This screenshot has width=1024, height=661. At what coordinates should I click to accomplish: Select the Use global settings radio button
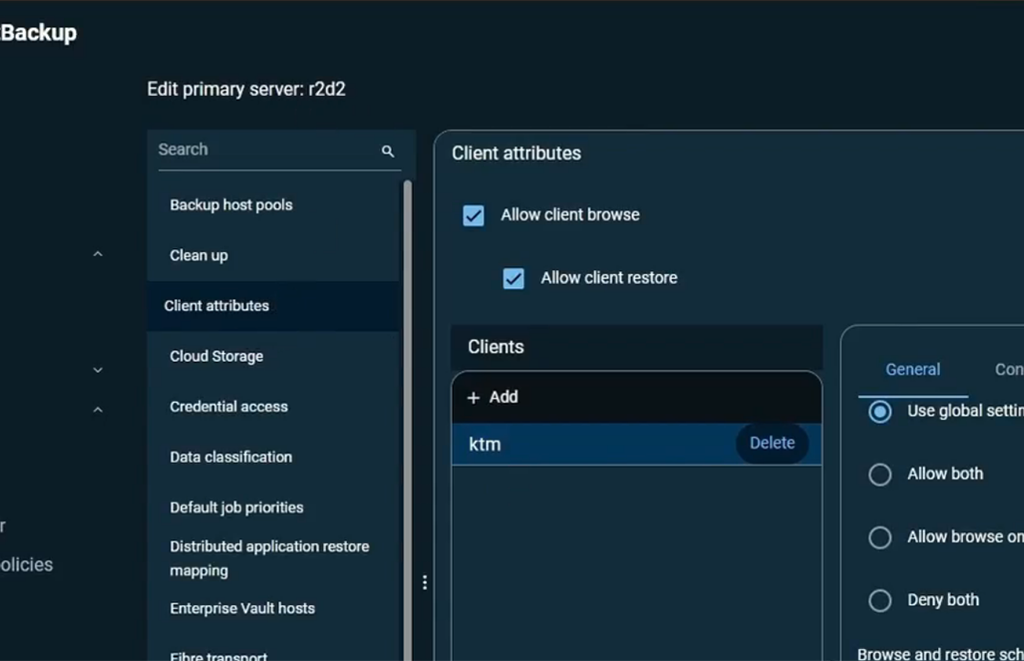click(880, 411)
